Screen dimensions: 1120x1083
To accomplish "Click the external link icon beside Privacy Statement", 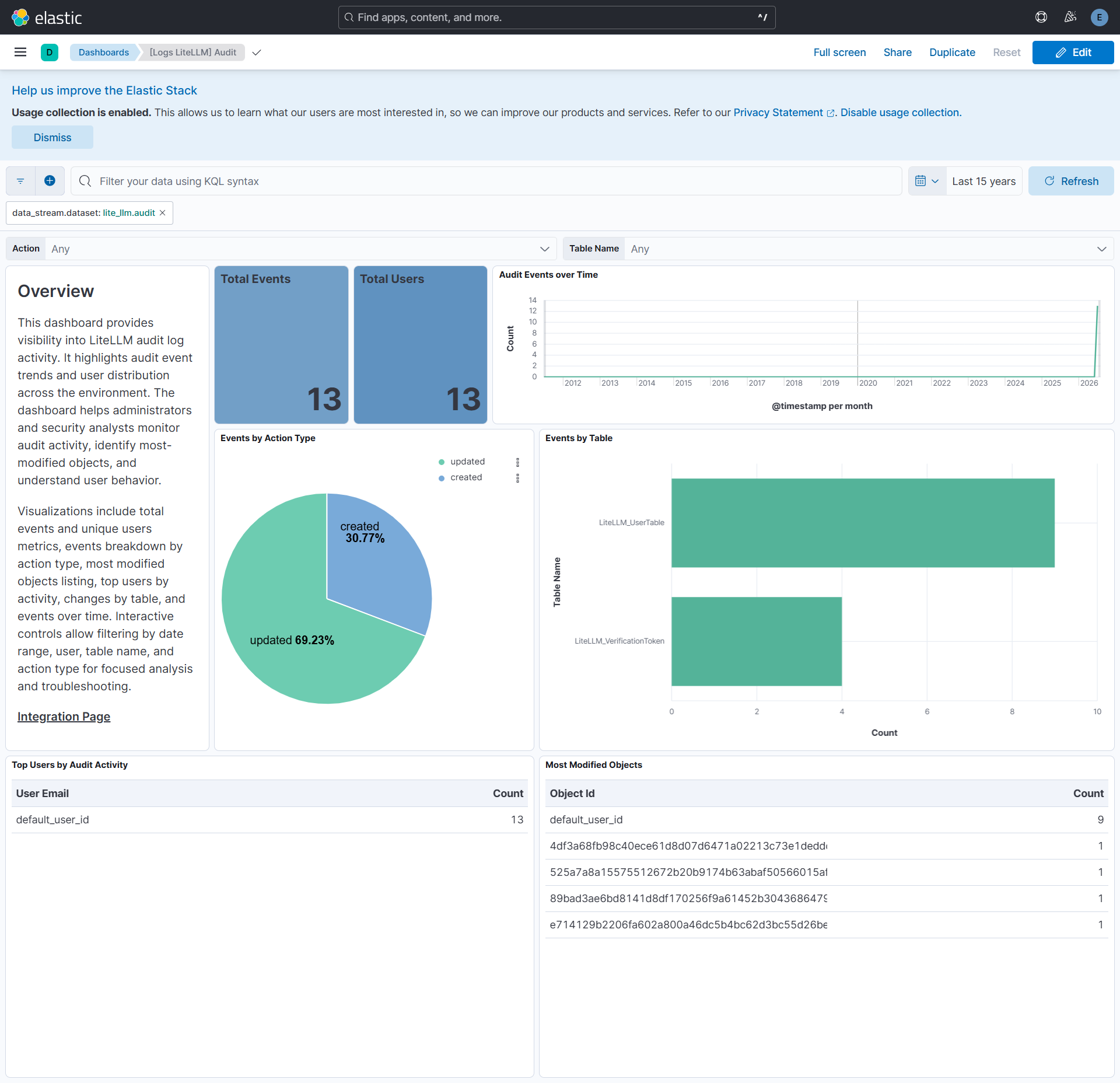I will coord(831,113).
